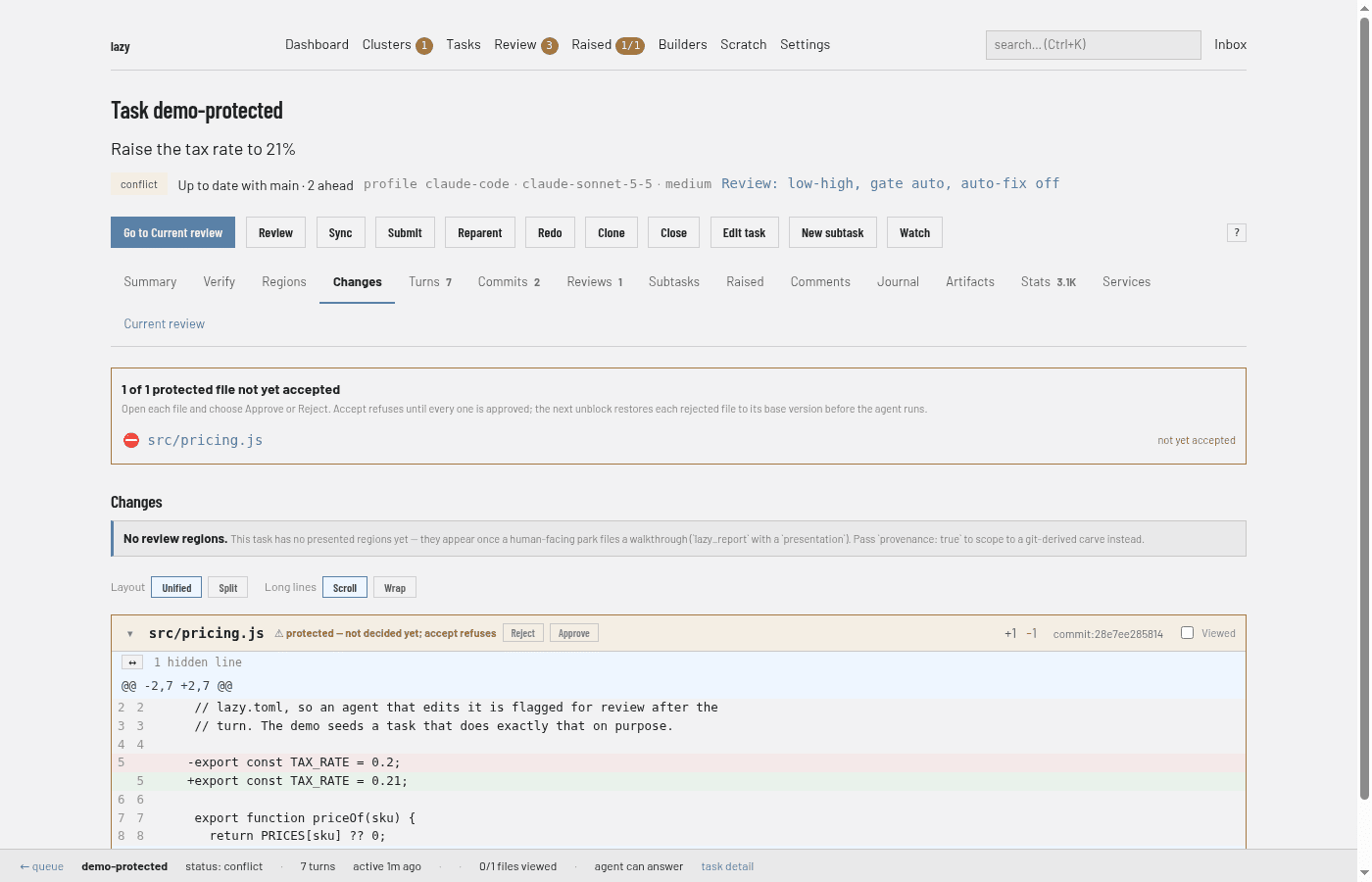The image size is (1372, 882).
Task: Open Raised in top navigation
Action: pos(608,45)
